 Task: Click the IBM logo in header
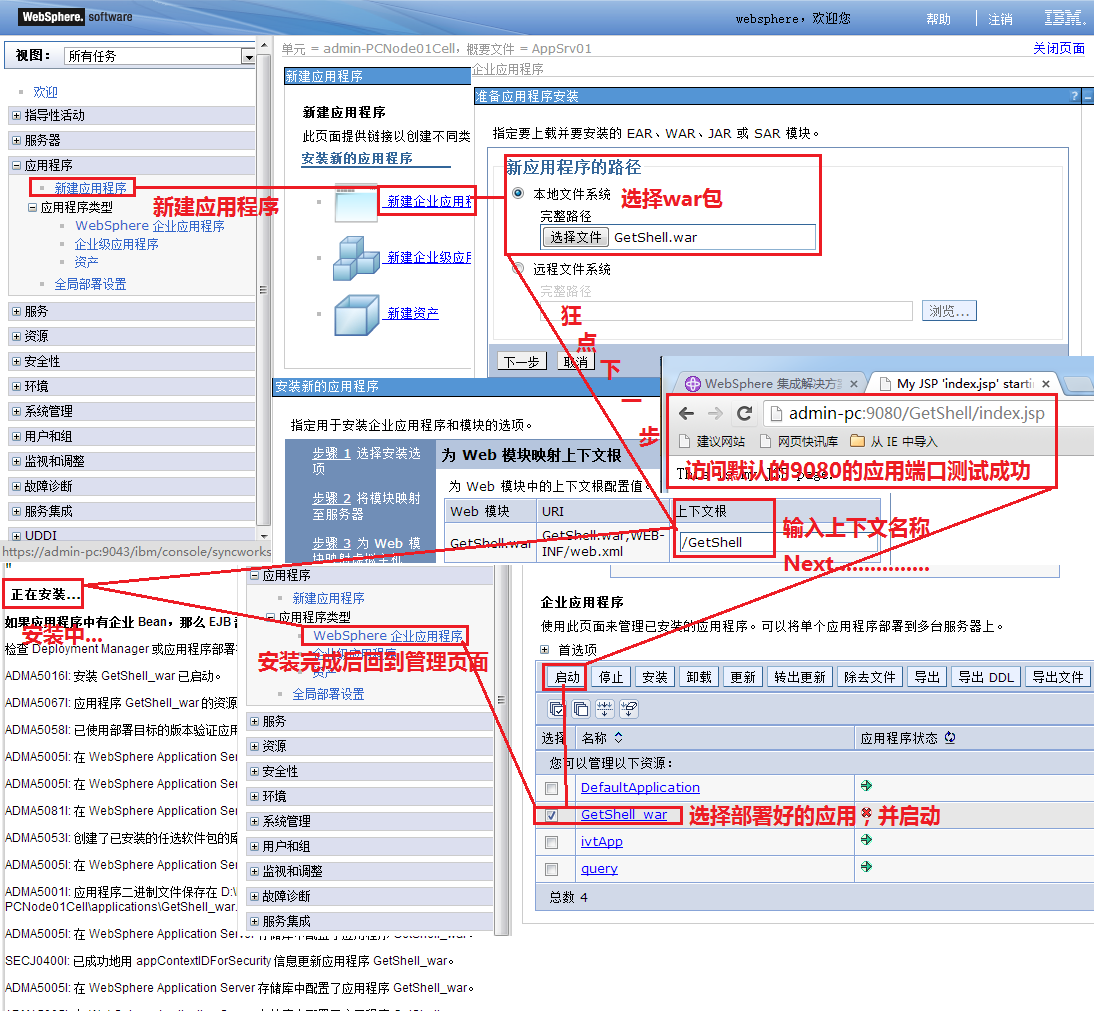coord(1065,18)
